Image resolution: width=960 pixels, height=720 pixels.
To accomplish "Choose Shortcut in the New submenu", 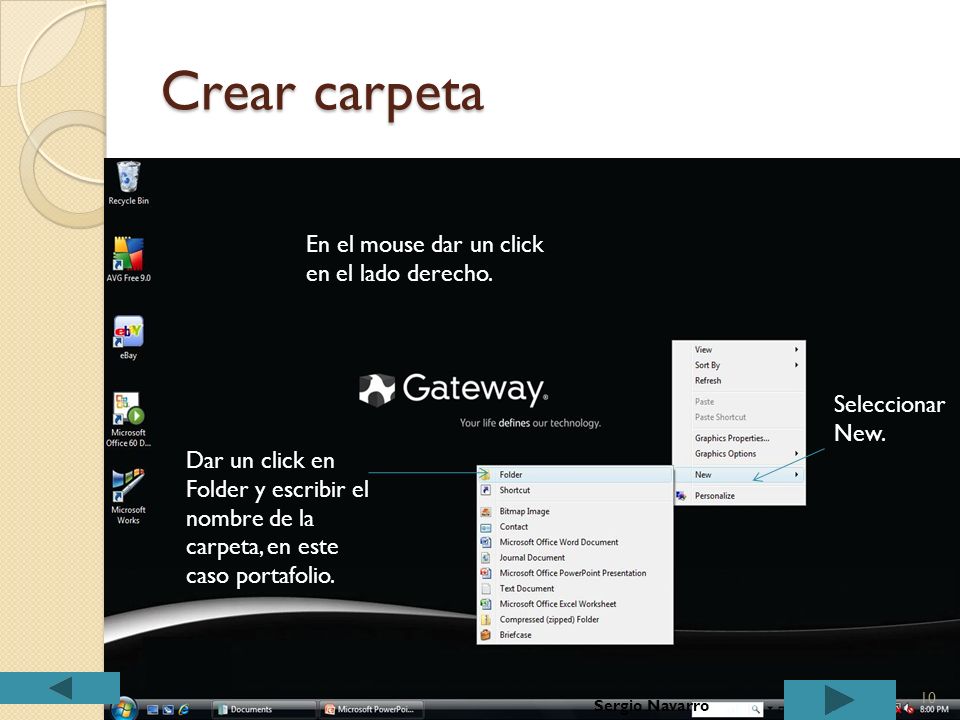I will (575, 490).
